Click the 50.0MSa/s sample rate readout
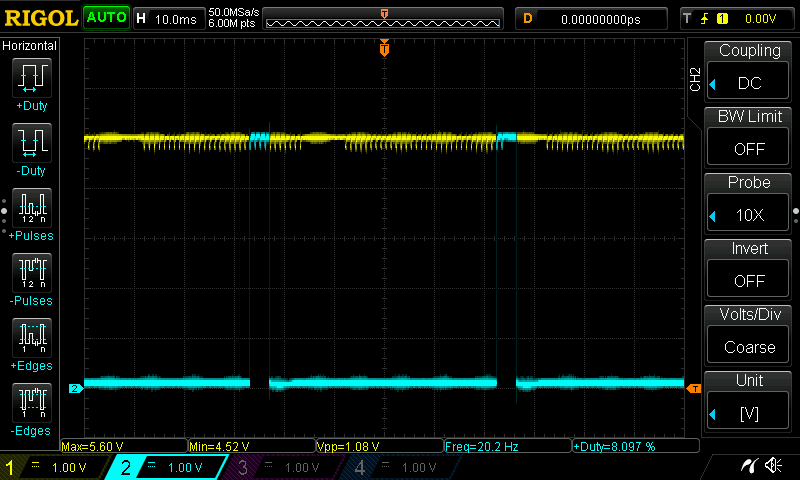The image size is (800, 480). 234,12
